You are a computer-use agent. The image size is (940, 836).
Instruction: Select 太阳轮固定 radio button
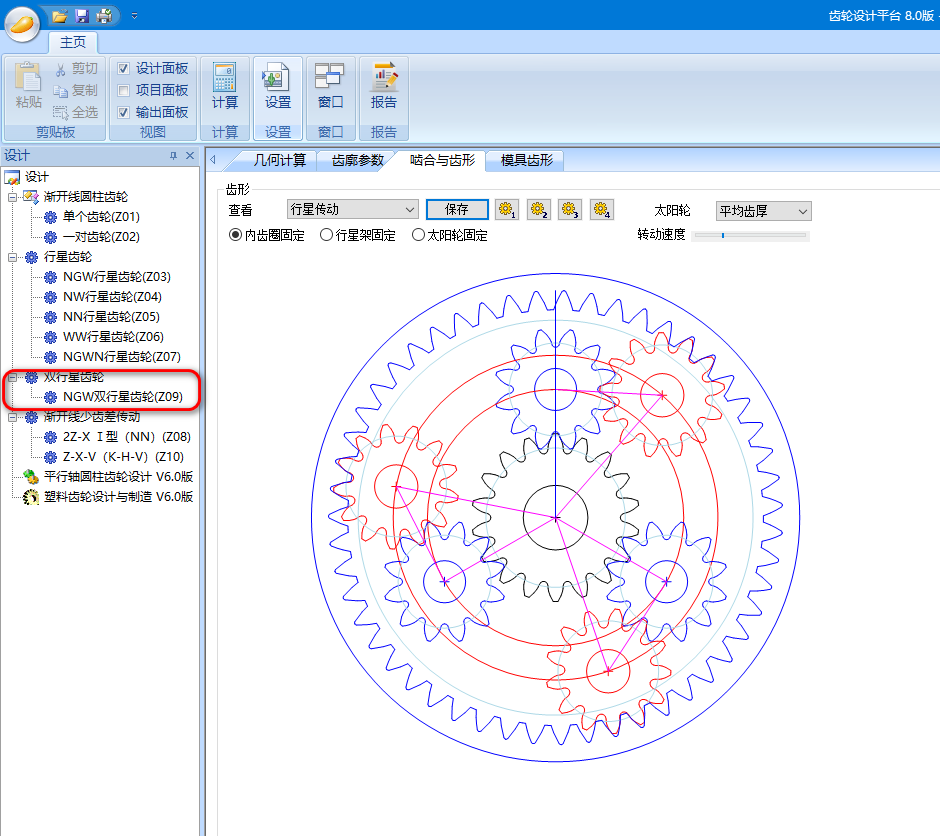click(x=418, y=235)
